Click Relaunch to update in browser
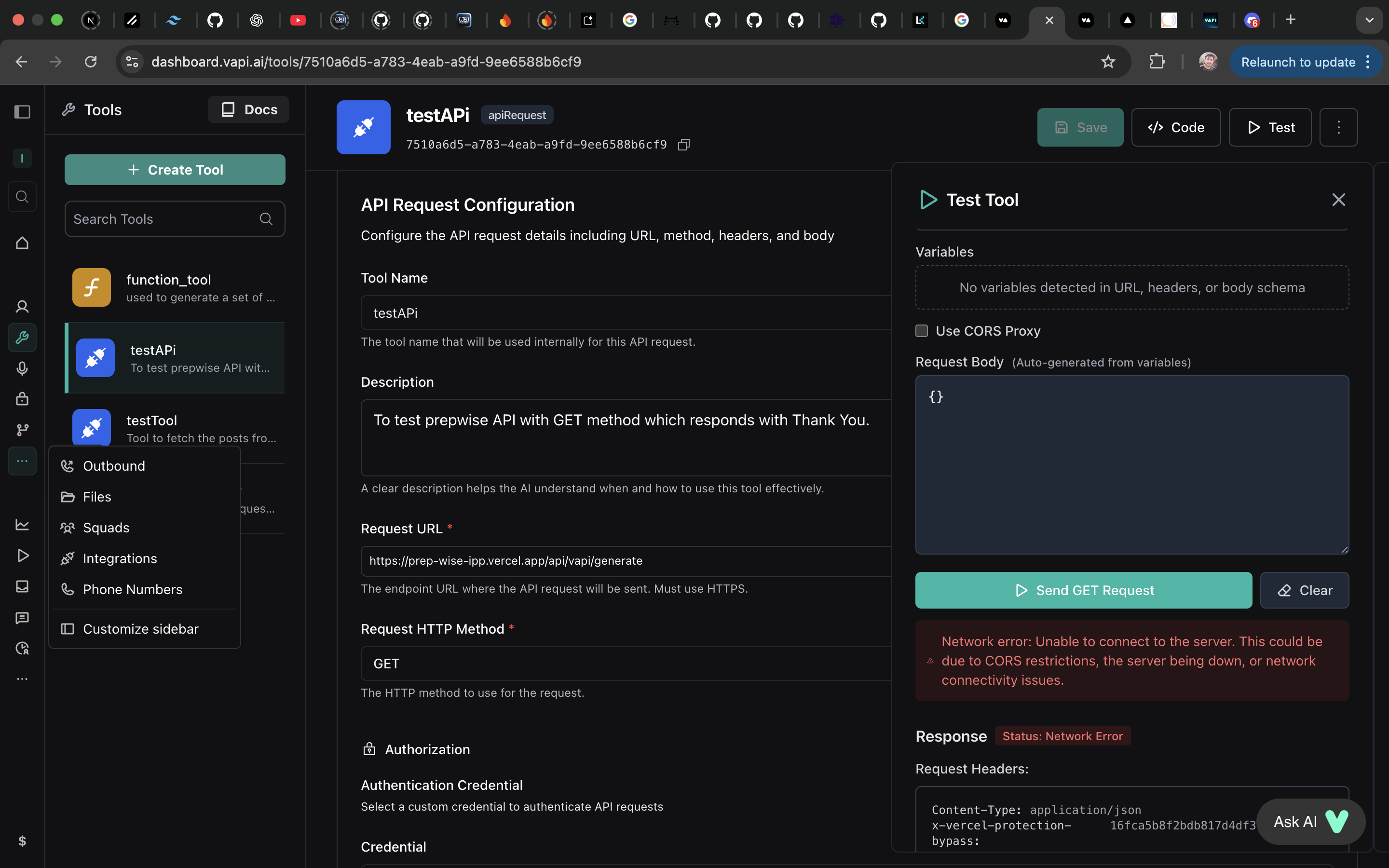The width and height of the screenshot is (1389, 868). coord(1305,62)
